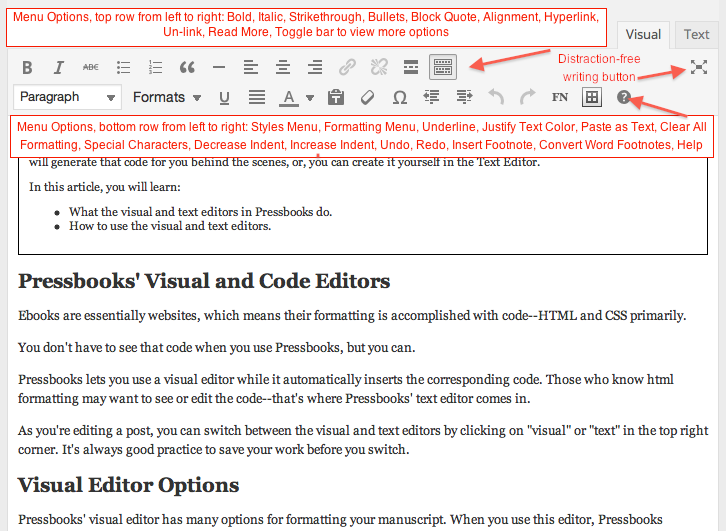Open the editor Help
Image resolution: width=726 pixels, height=531 pixels.
[x=624, y=97]
